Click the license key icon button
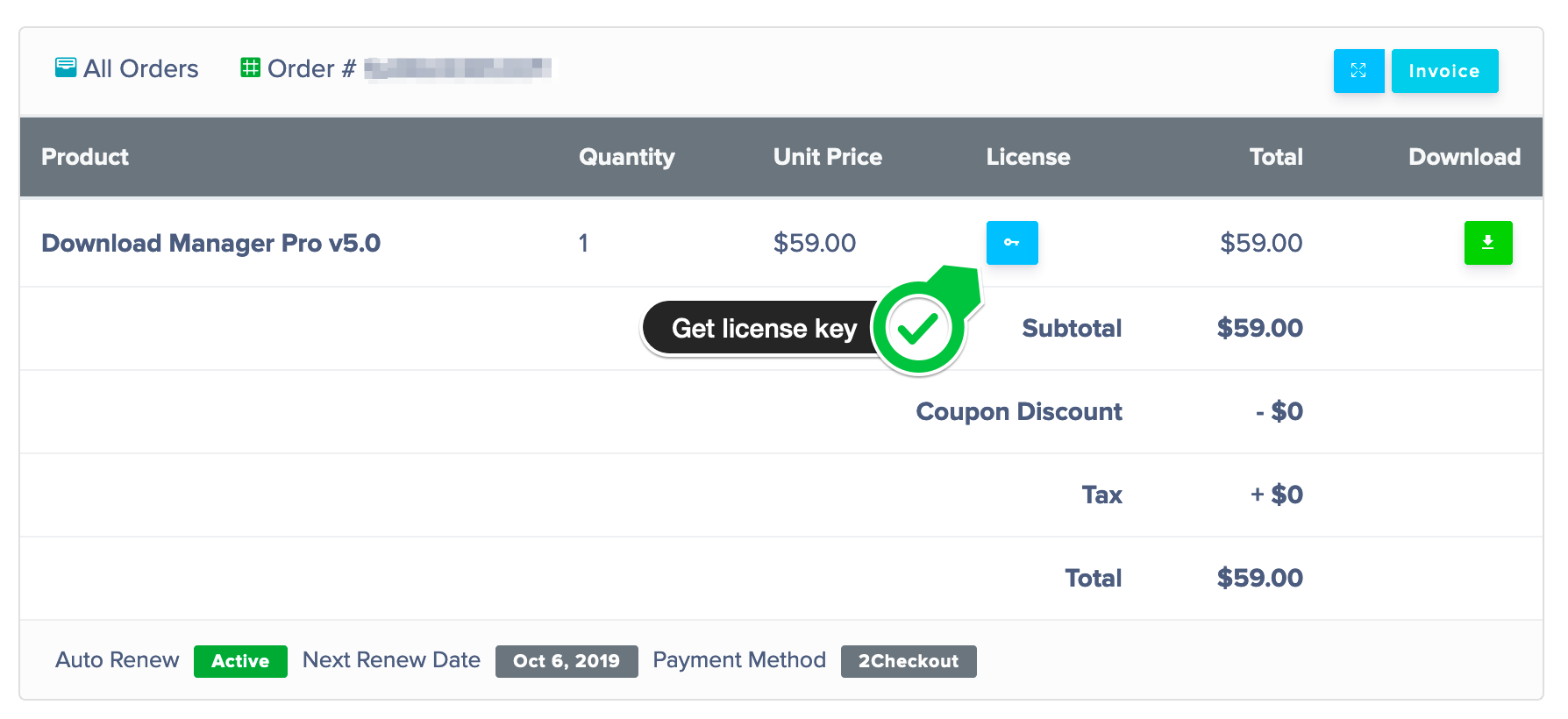 (1012, 243)
